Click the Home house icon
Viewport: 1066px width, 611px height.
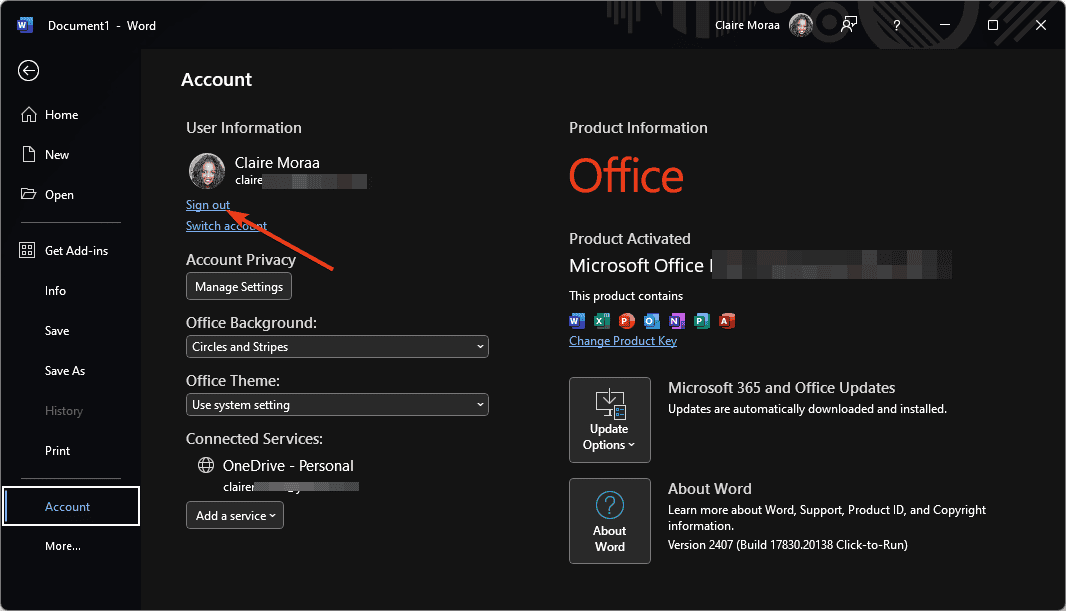tap(29, 114)
